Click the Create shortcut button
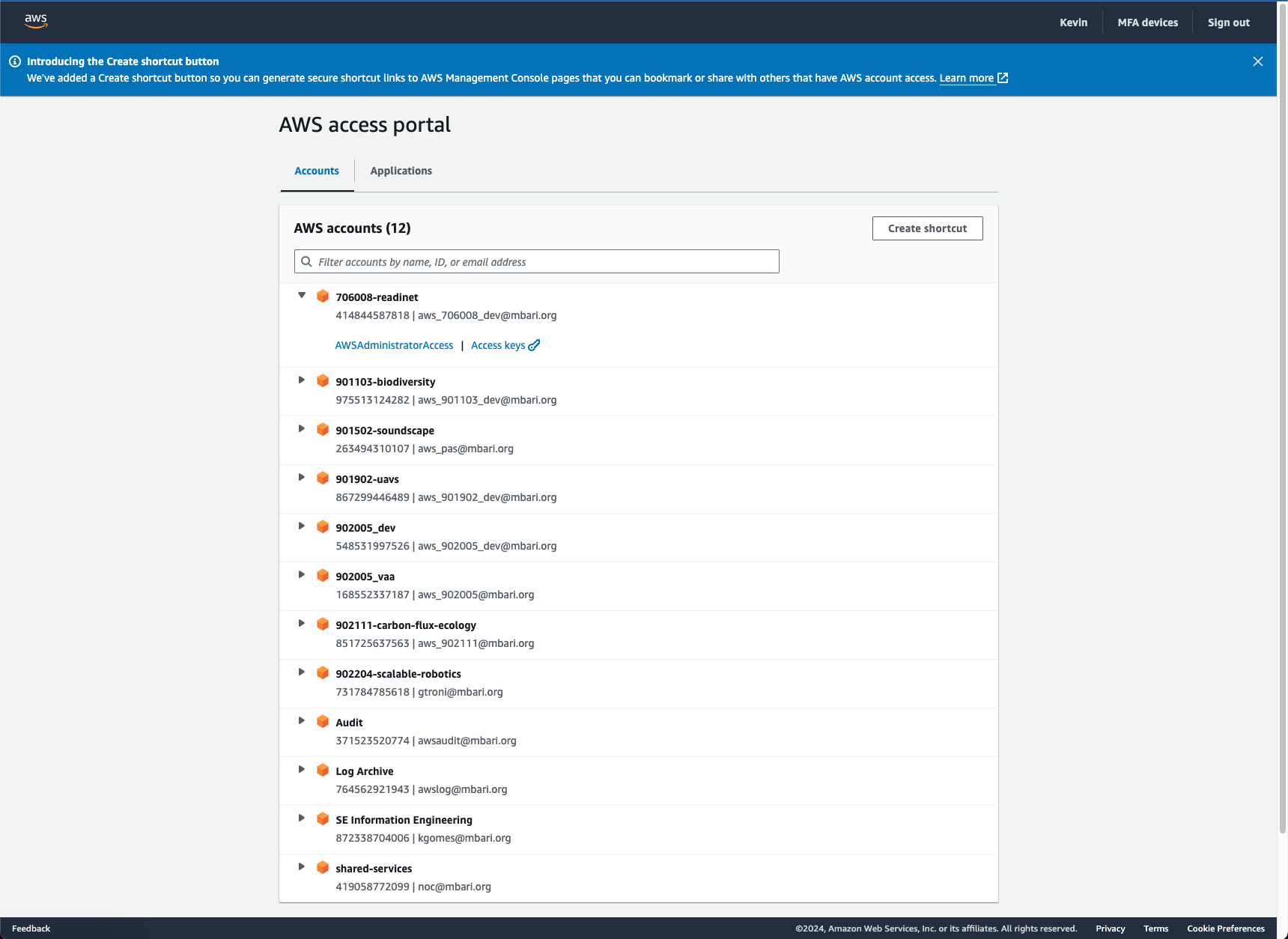This screenshot has height=939, width=1288. 927,228
